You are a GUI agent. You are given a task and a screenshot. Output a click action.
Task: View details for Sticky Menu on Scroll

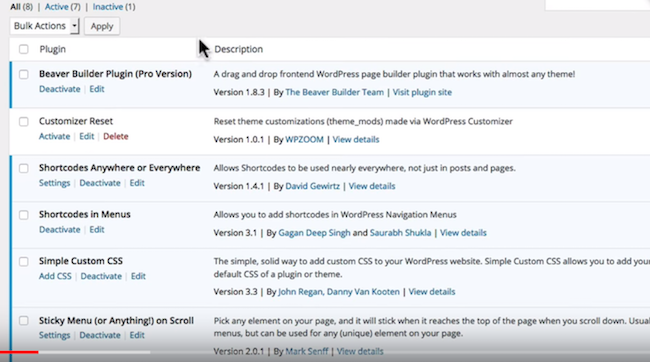coord(360,352)
